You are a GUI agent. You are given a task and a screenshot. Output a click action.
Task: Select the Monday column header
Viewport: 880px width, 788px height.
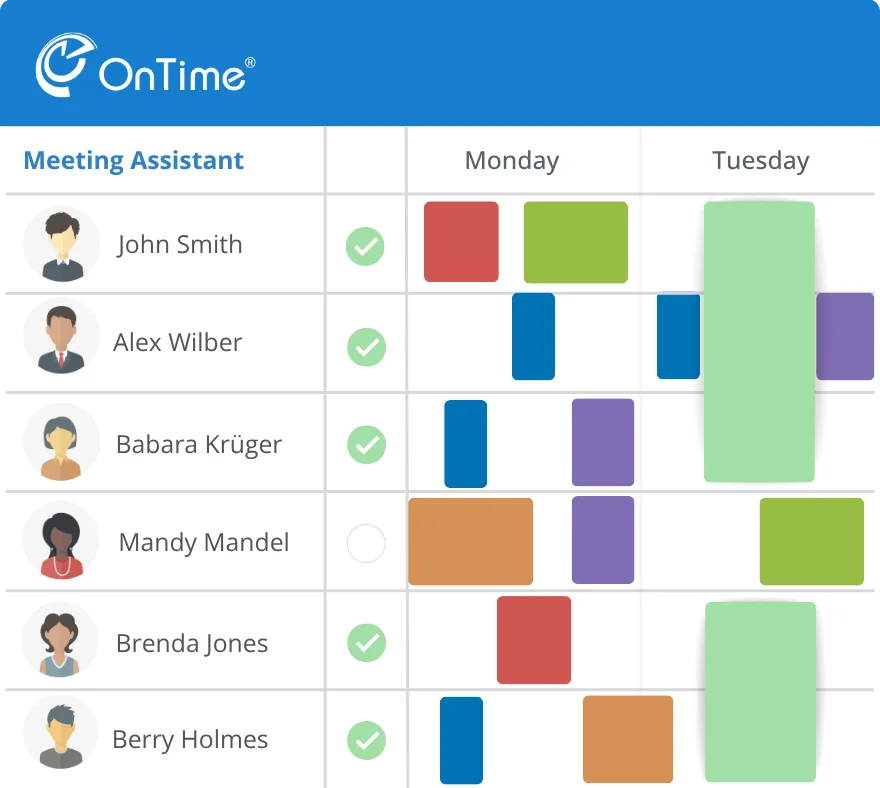[512, 161]
